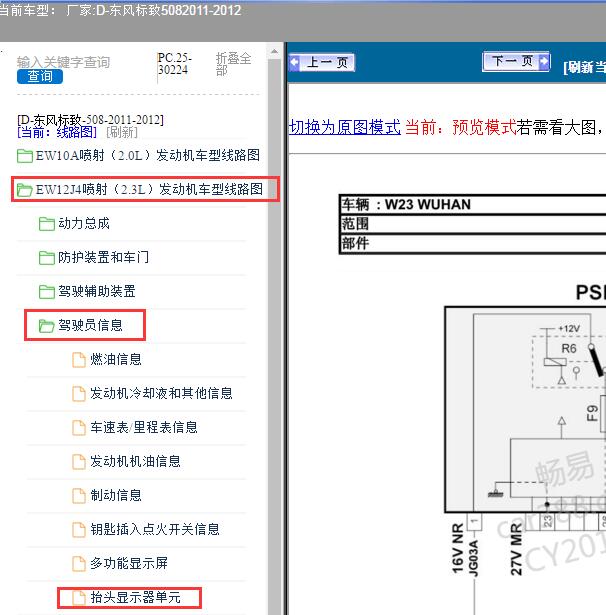This screenshot has height=615, width=606.
Task: Click document icon beside 钥匙插入点火开关信息
Action: [79, 530]
